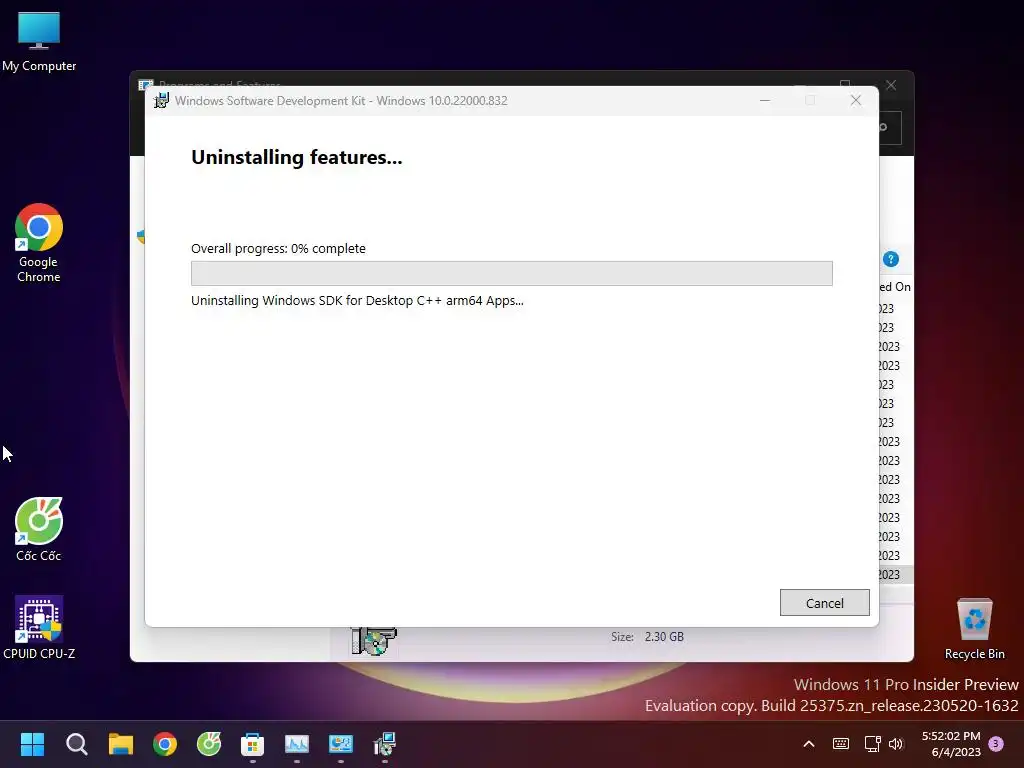The height and width of the screenshot is (768, 1024).
Task: Open File Explorer from taskbar
Action: [x=121, y=744]
